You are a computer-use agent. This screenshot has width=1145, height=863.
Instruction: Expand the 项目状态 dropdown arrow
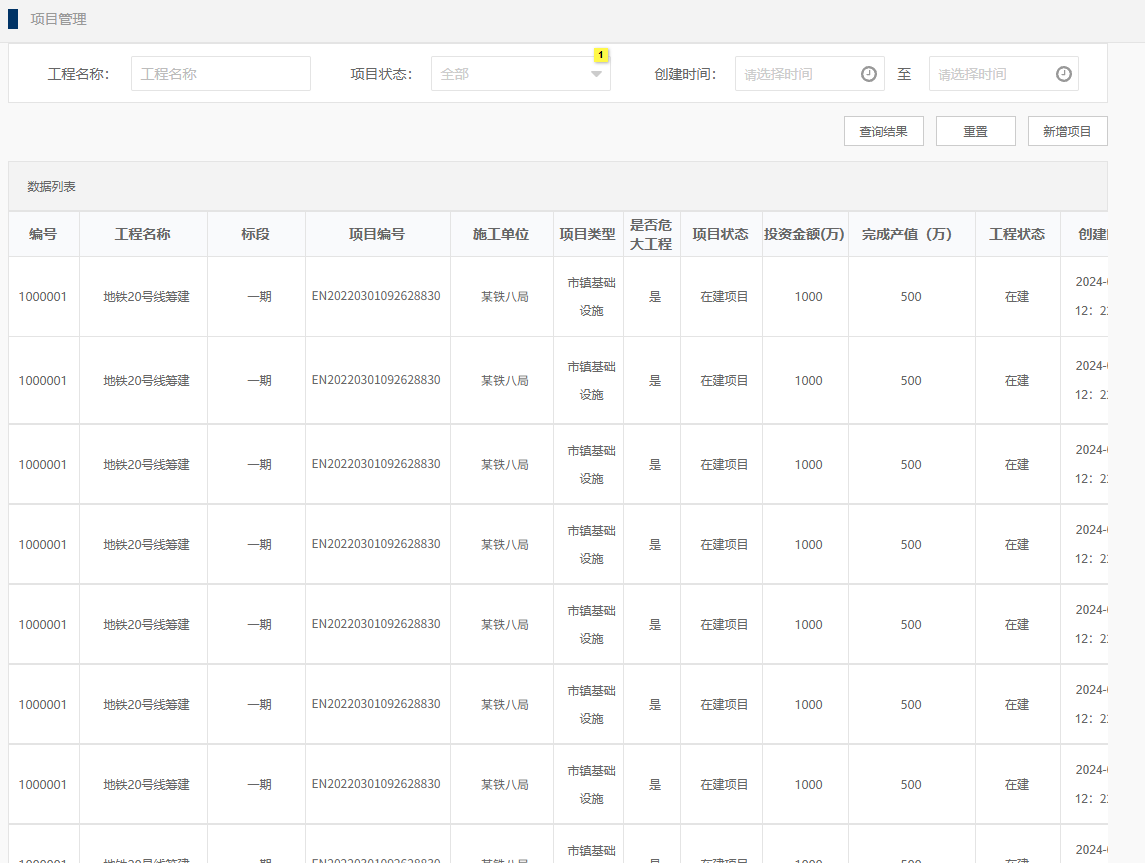[x=596, y=74]
